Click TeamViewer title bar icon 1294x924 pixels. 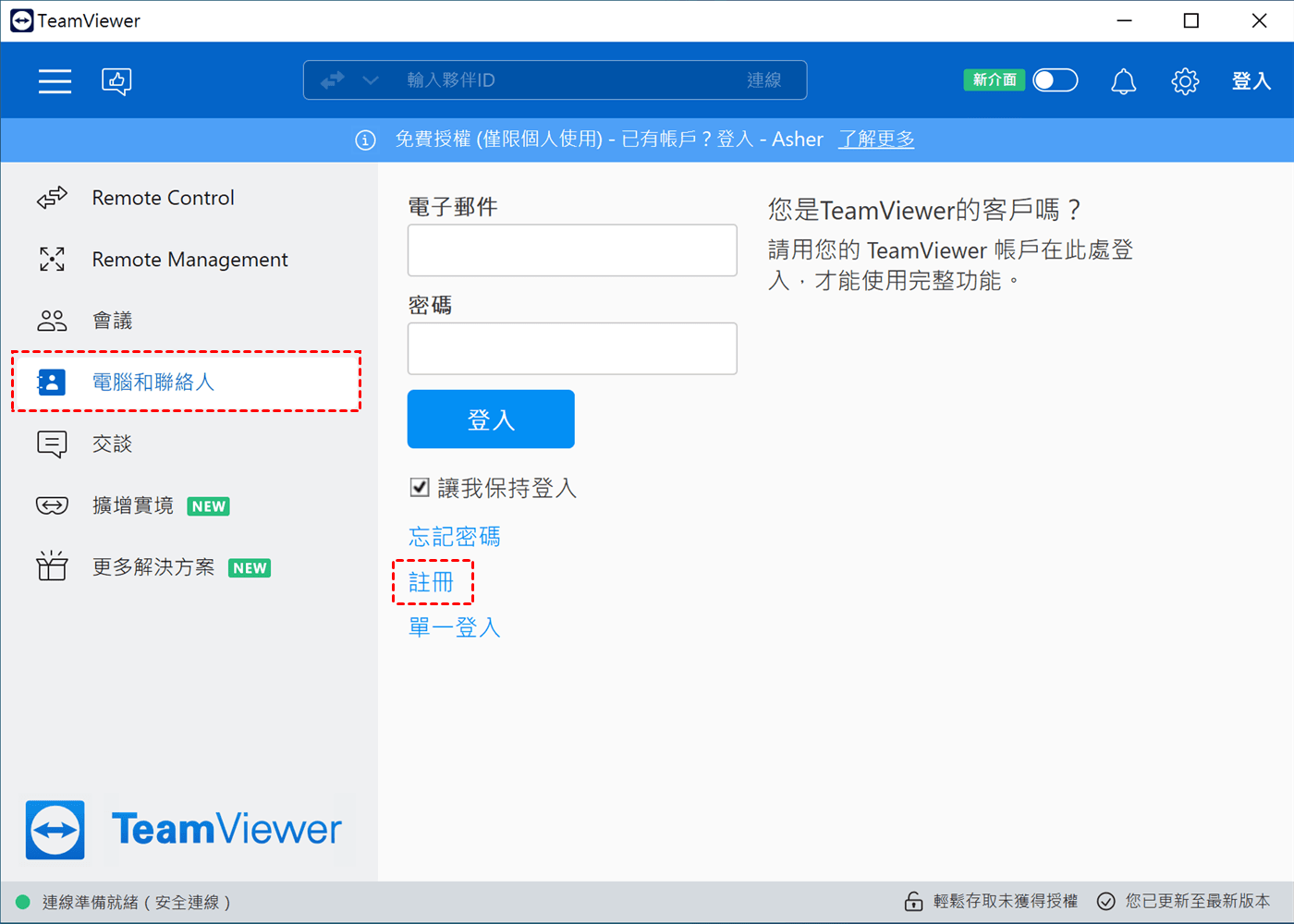21,20
